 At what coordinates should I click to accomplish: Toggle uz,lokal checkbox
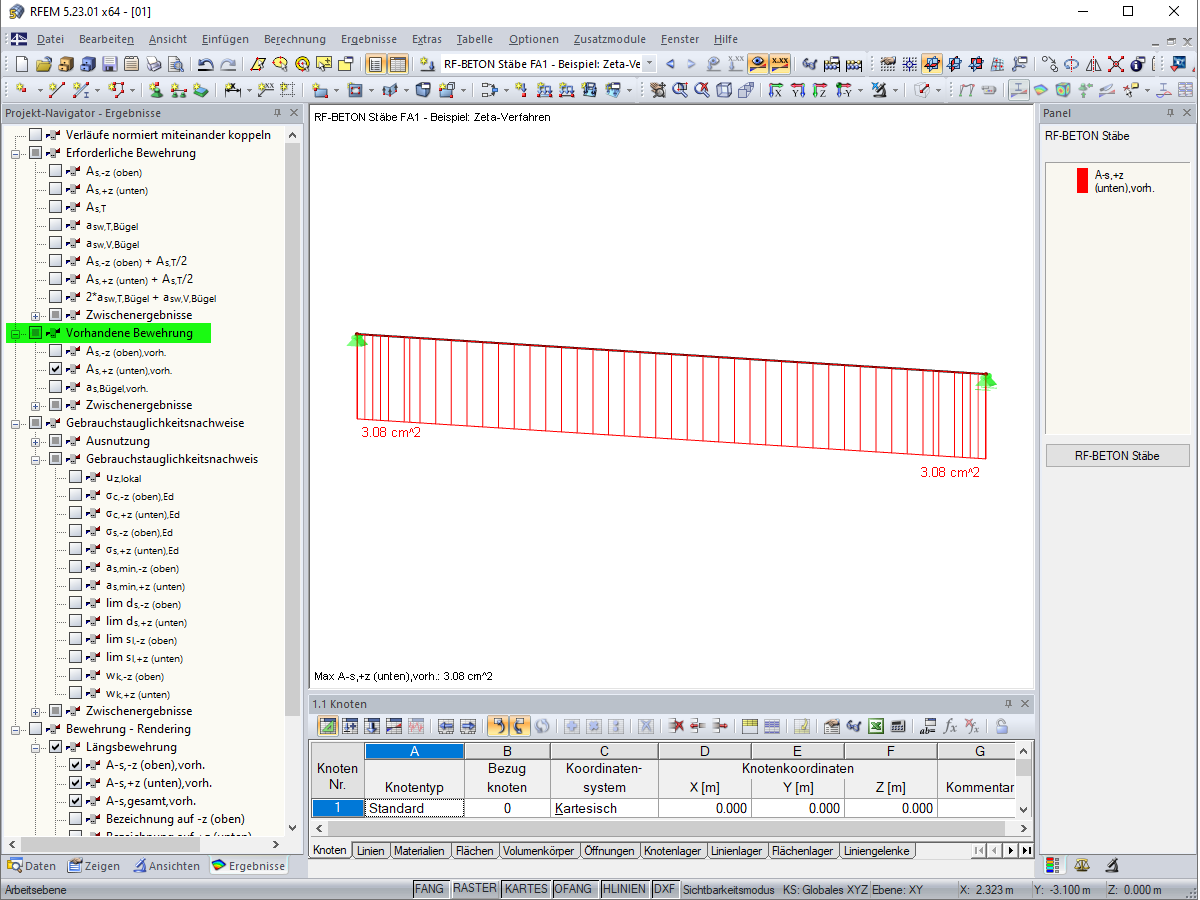click(x=76, y=477)
